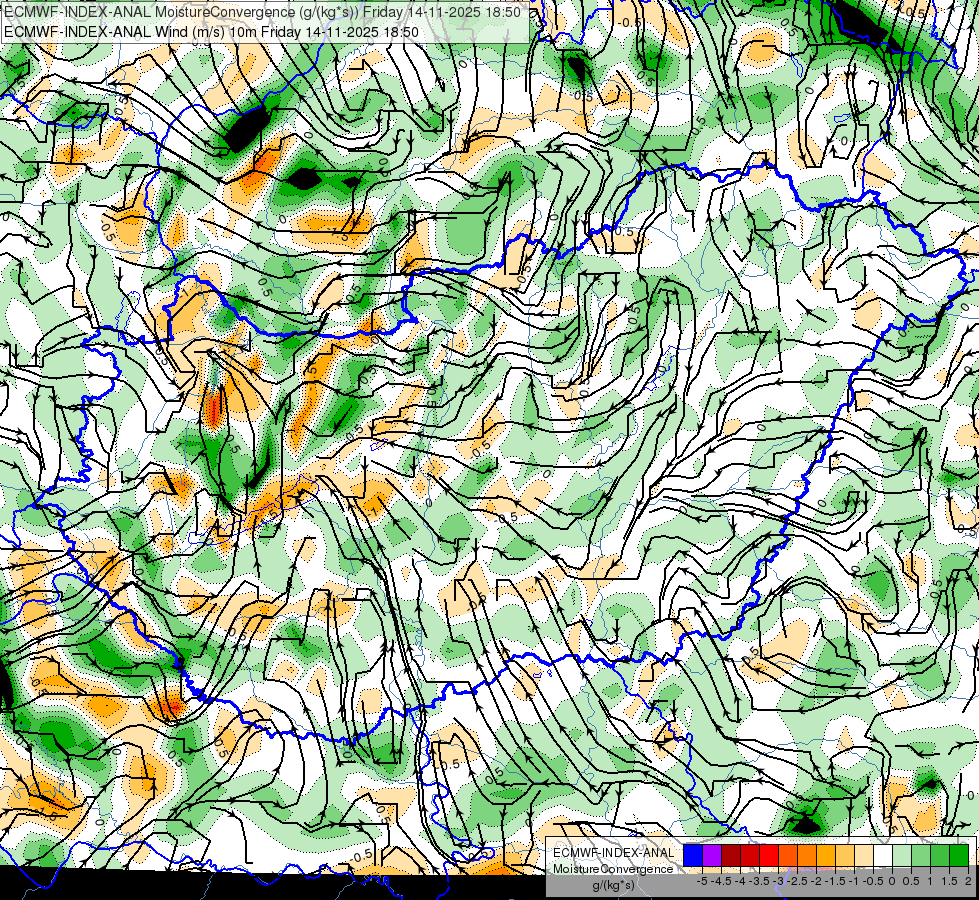This screenshot has width=979, height=900.
Task: Click the legend tick label -4
Action: 740,881
